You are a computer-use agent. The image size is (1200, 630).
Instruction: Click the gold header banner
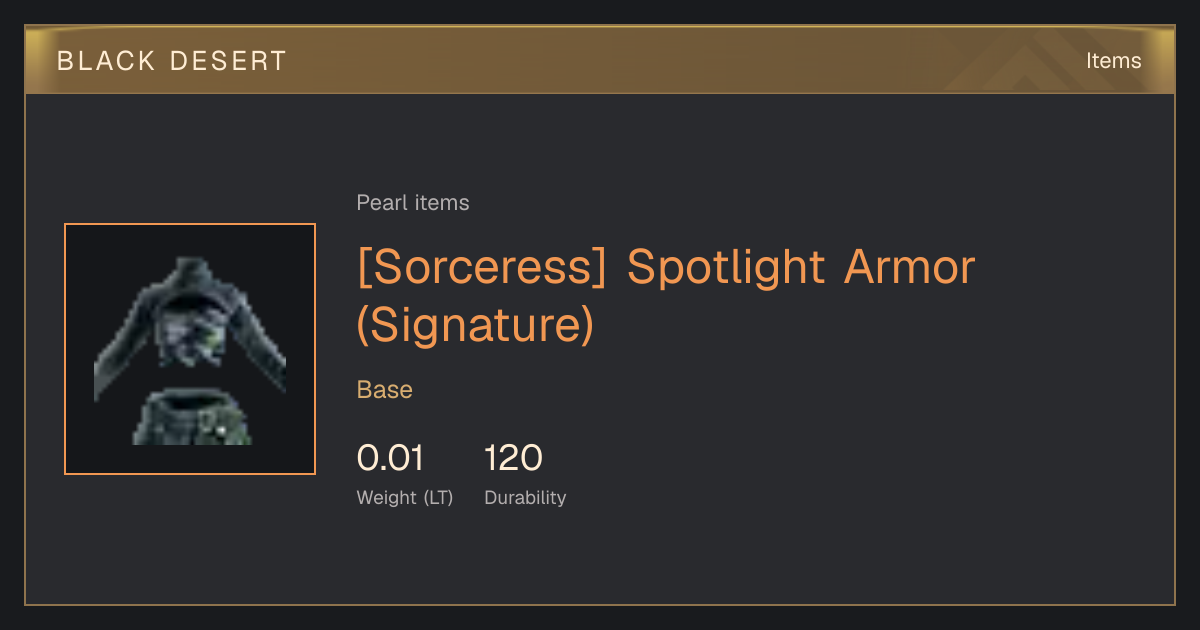pyautogui.click(x=600, y=60)
